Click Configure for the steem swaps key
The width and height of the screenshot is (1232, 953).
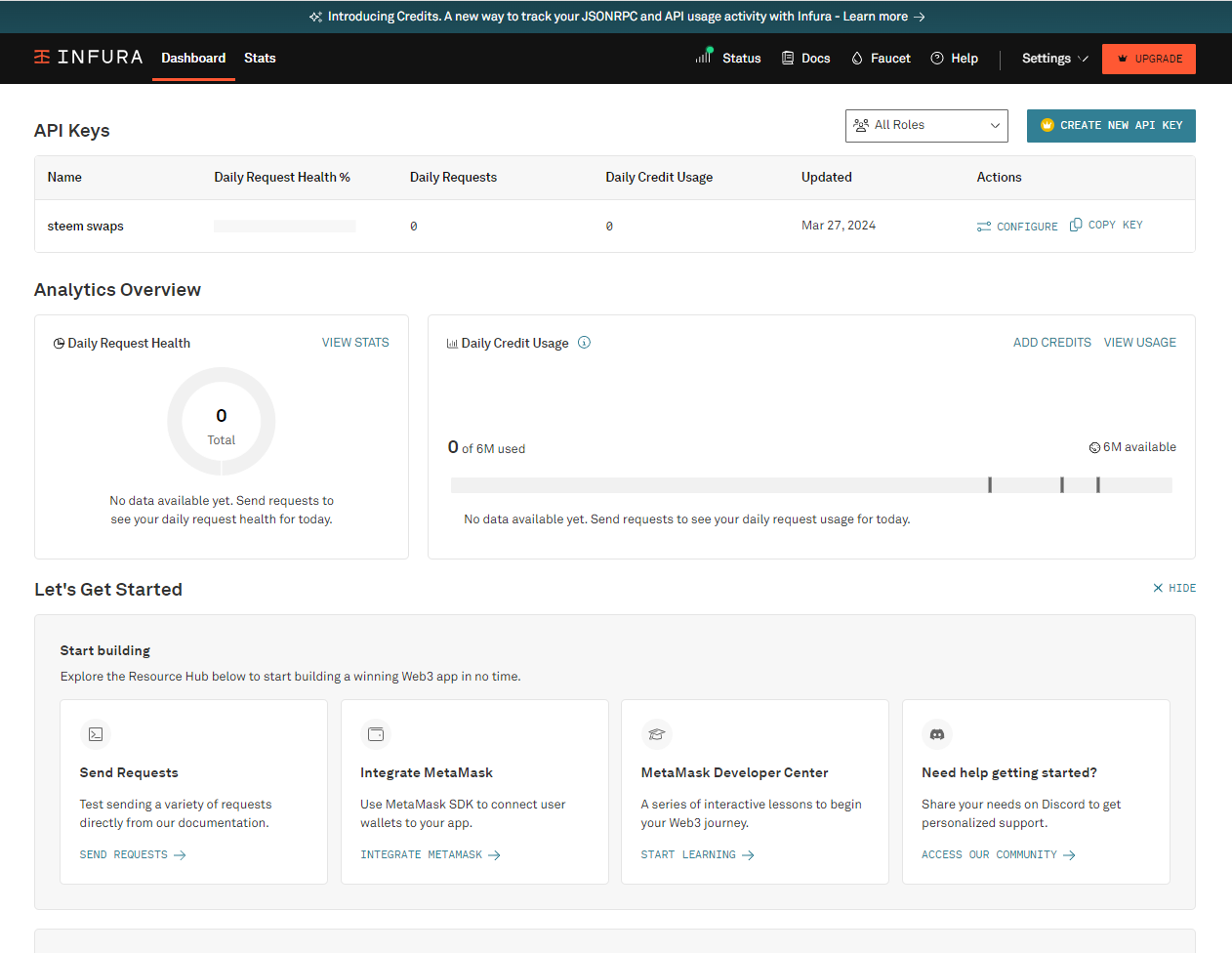coord(1017,227)
